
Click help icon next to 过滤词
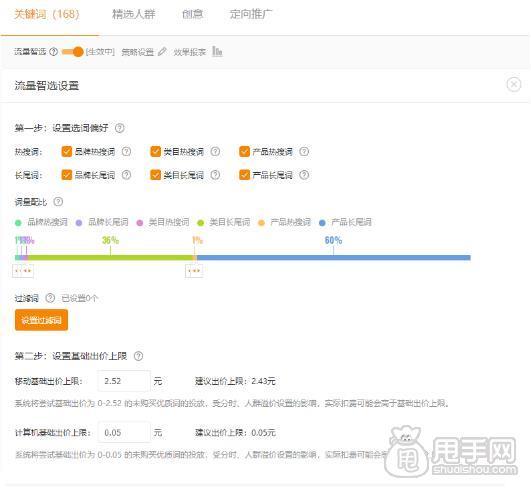(x=50, y=298)
